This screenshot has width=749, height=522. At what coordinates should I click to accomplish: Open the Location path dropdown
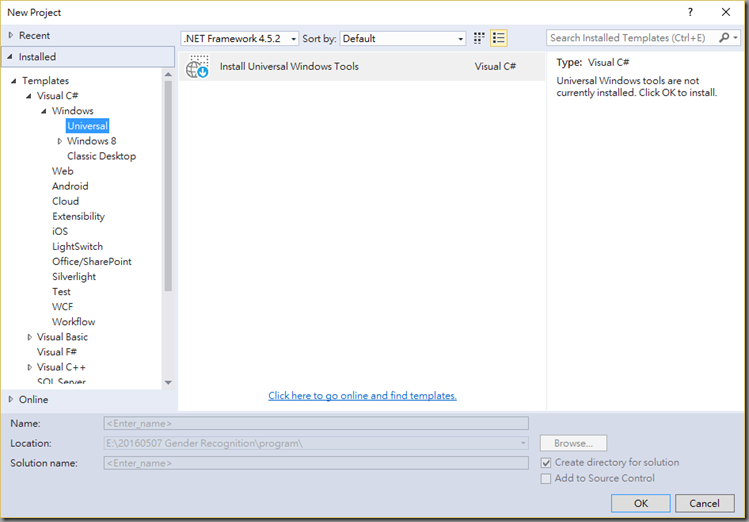[523, 444]
